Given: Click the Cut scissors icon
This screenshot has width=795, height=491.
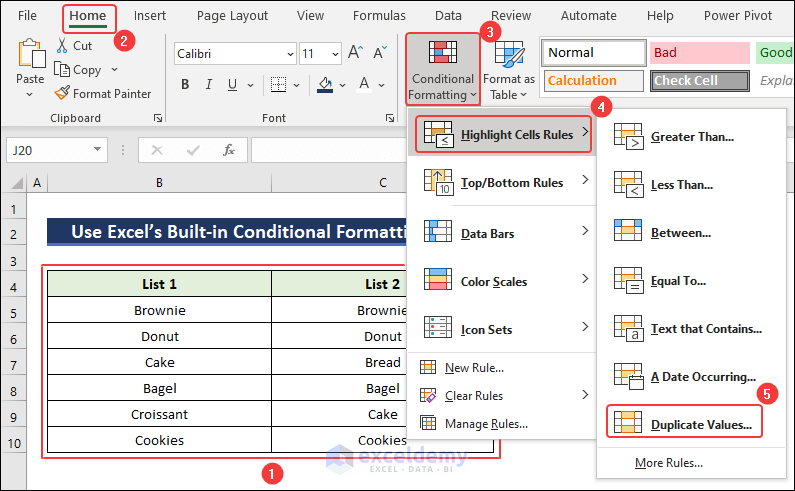Looking at the screenshot, I should tap(62, 45).
